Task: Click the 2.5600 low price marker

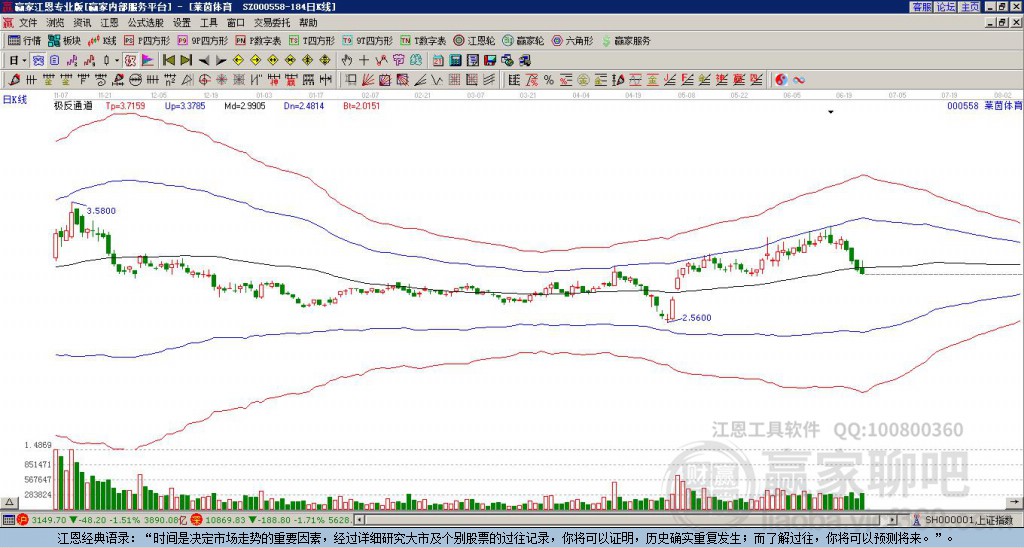Action: (696, 318)
